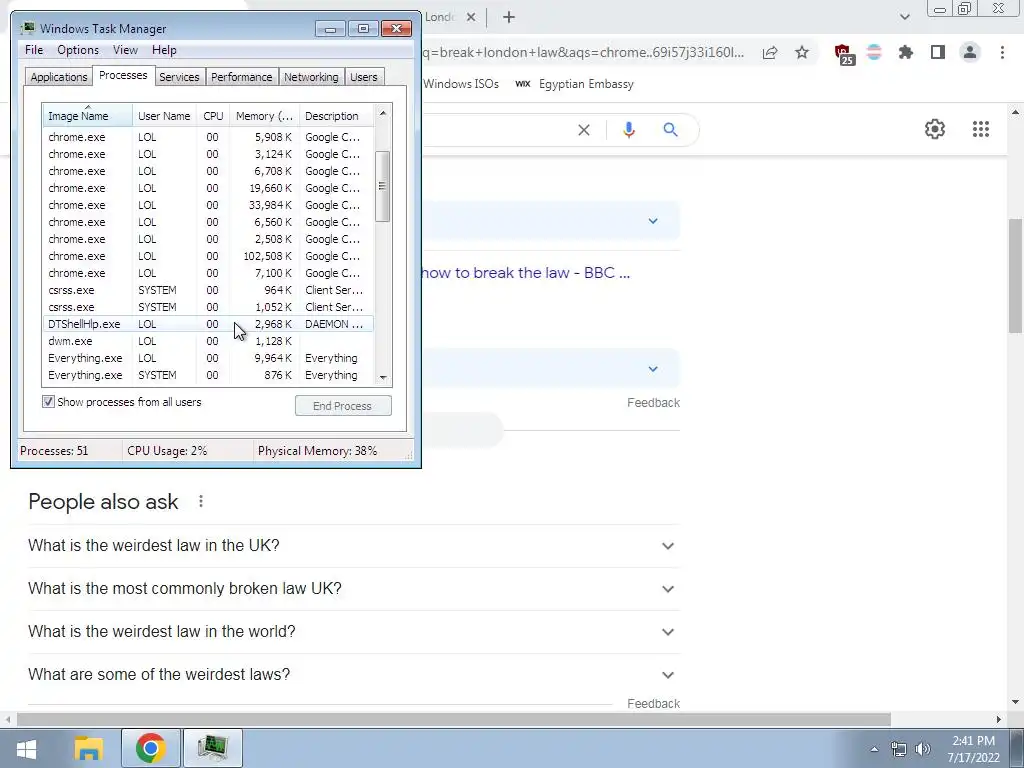The width and height of the screenshot is (1024, 768).
Task: Open the clock showing 2:41 PM
Action: click(973, 749)
